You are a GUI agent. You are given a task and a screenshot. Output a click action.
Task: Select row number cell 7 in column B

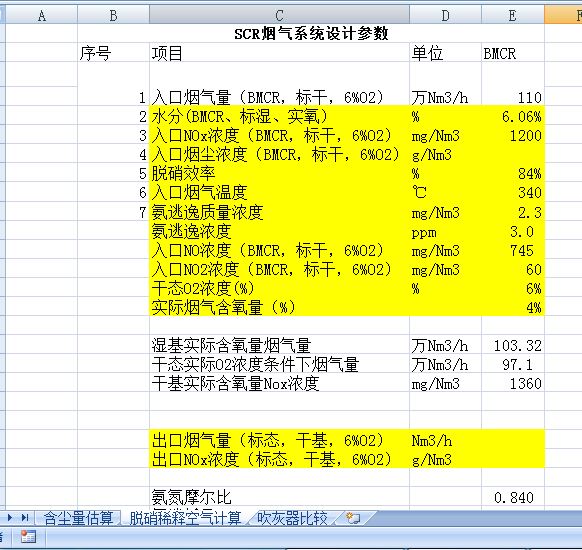114,212
